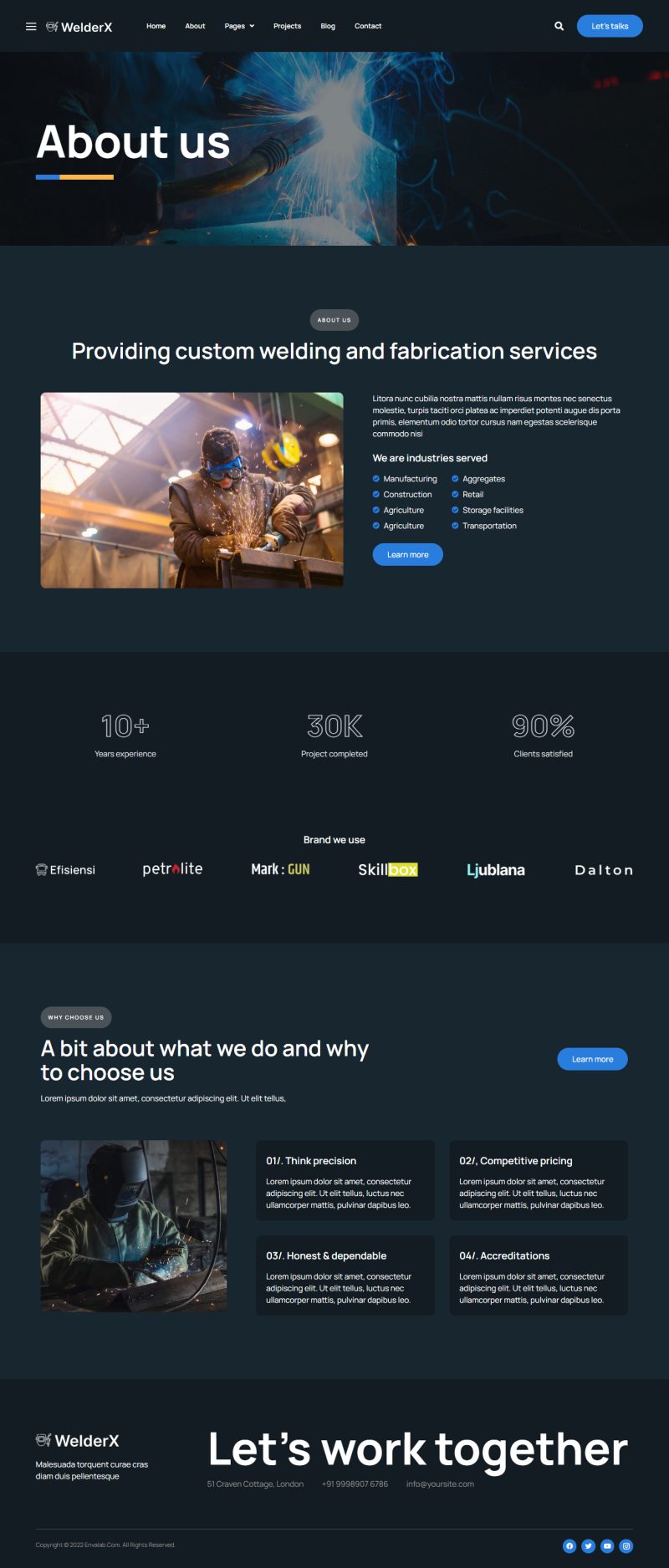The image size is (669, 1568).
Task: Open the Blog menu item
Action: (328, 26)
